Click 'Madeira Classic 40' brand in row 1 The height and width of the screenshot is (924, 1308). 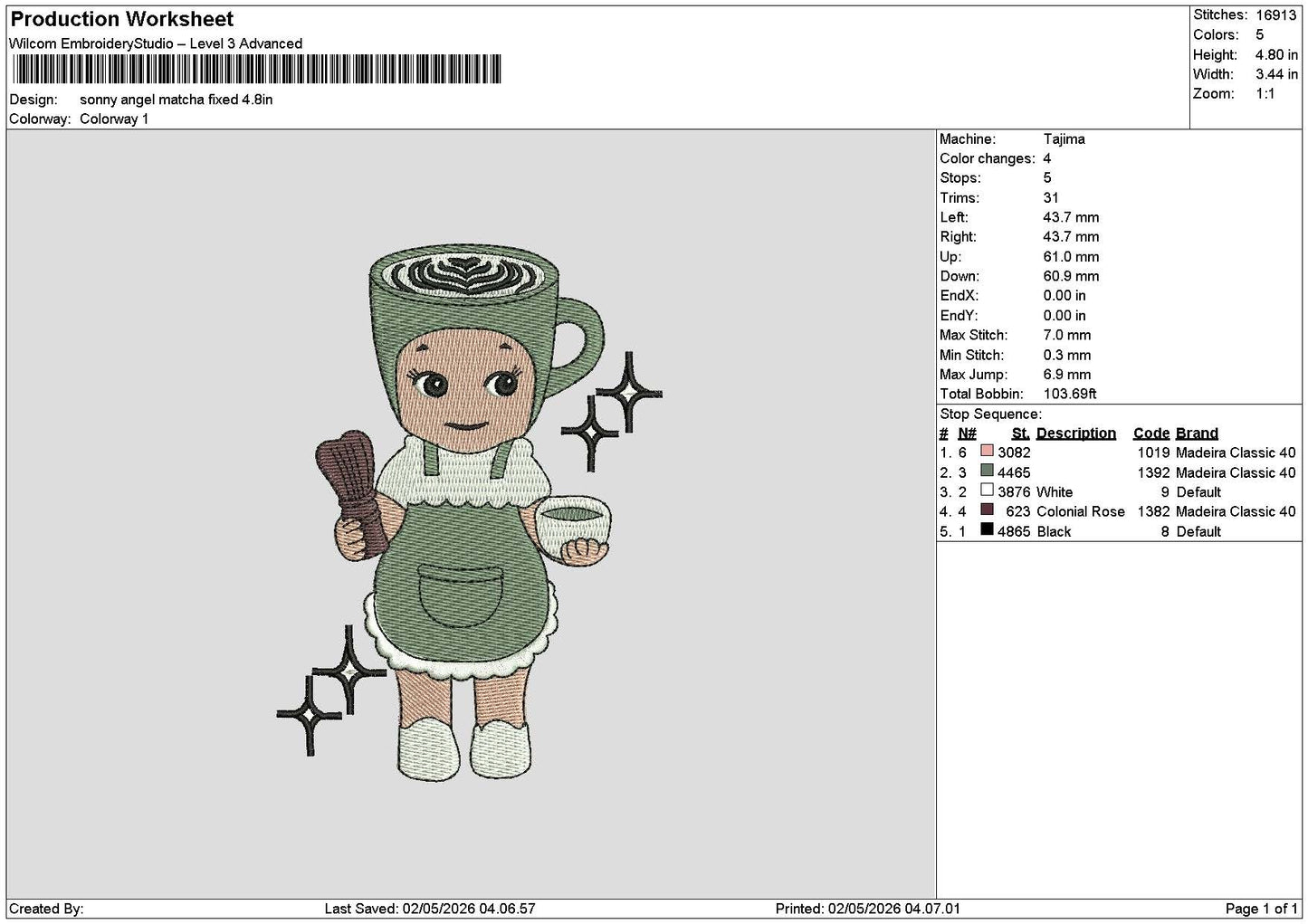pos(1236,452)
